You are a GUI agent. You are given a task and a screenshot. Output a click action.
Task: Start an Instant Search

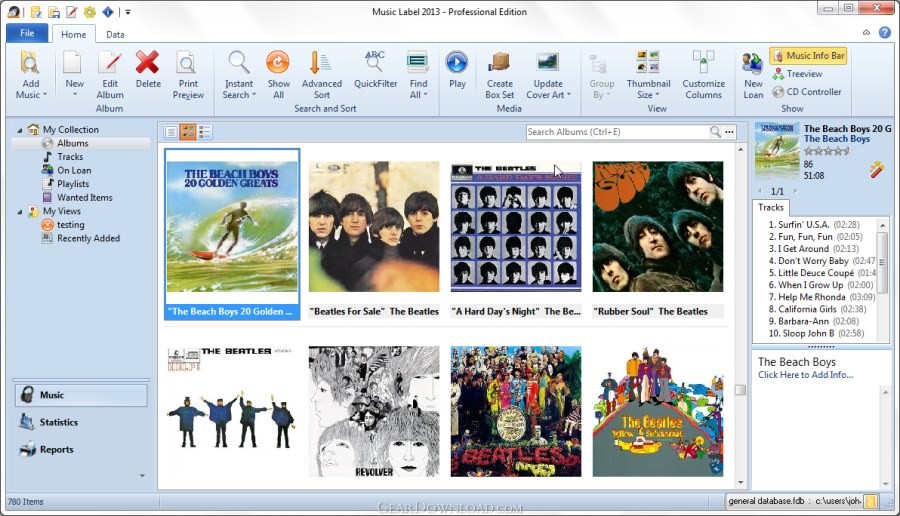239,75
